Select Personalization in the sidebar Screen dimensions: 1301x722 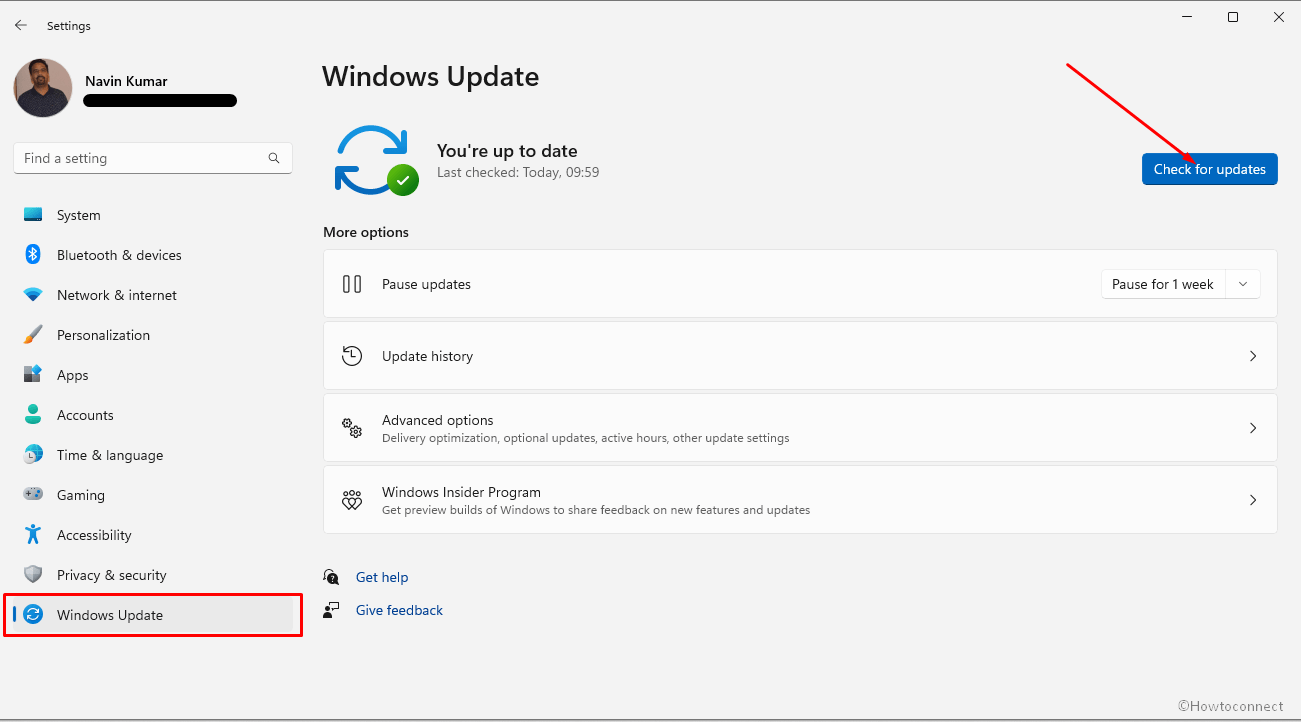point(153,335)
